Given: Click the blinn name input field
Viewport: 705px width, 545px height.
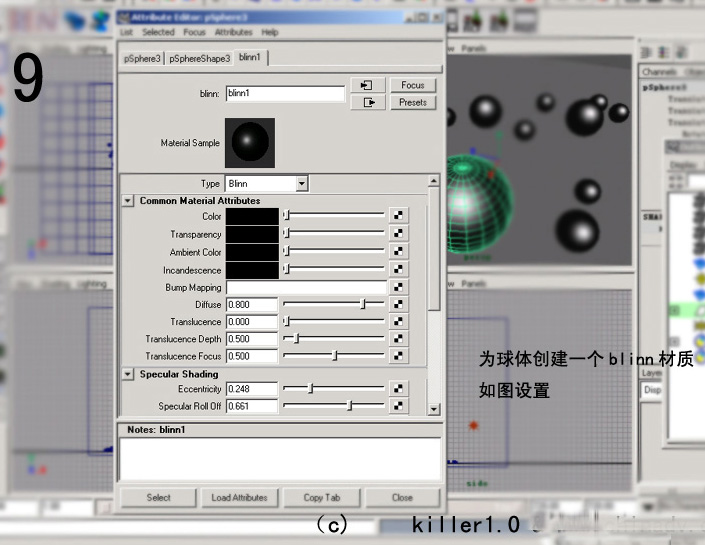Looking at the screenshot, I should 285,94.
